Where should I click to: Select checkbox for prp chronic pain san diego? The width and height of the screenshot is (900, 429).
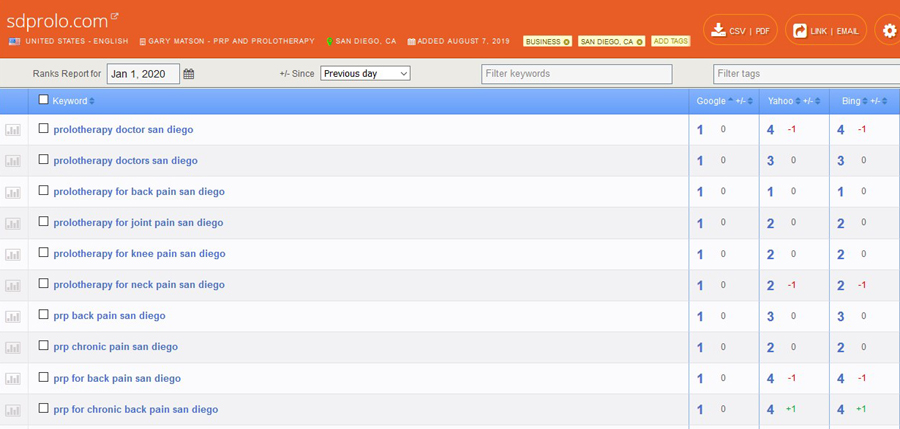click(43, 347)
